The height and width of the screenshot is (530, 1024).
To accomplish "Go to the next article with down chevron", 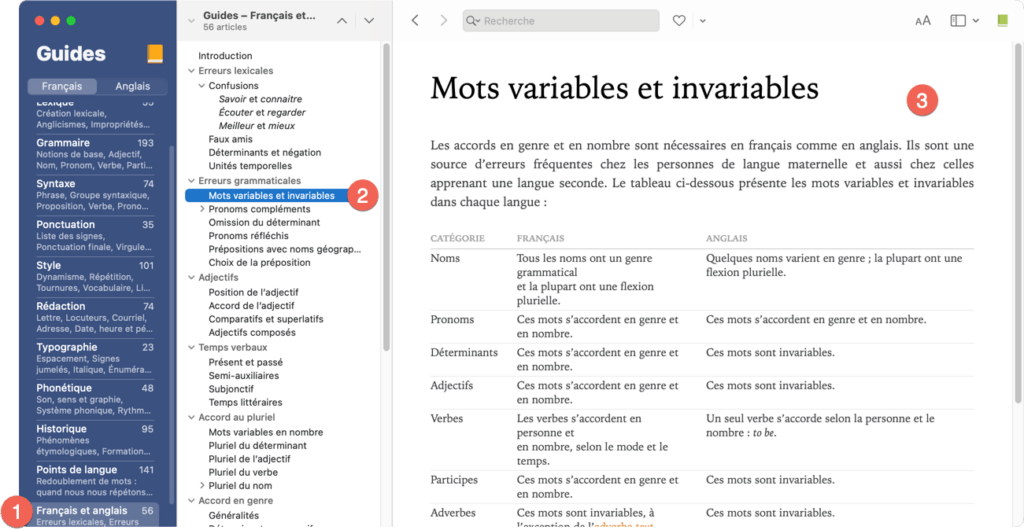I will (x=370, y=21).
